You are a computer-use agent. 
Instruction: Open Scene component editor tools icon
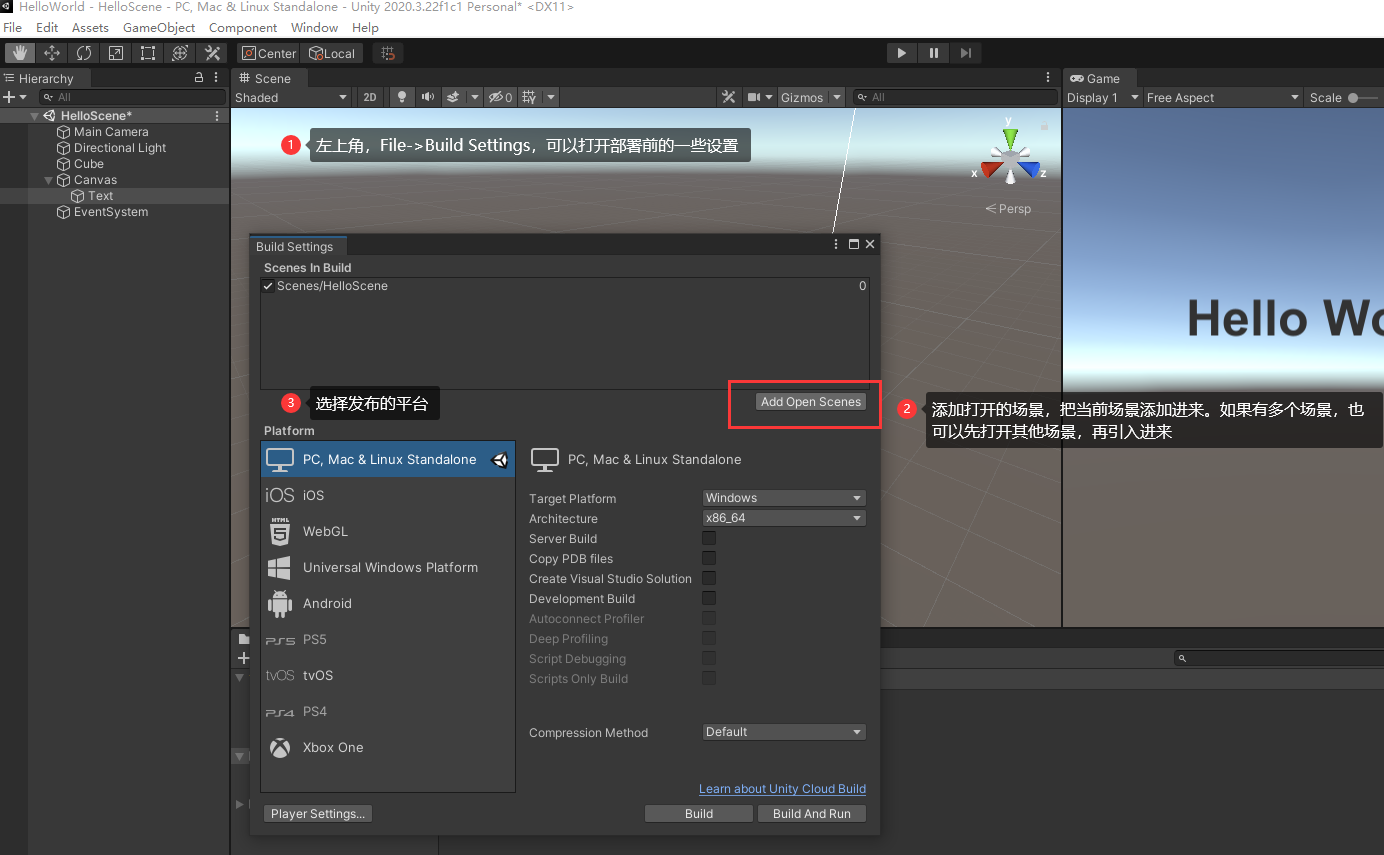(728, 97)
